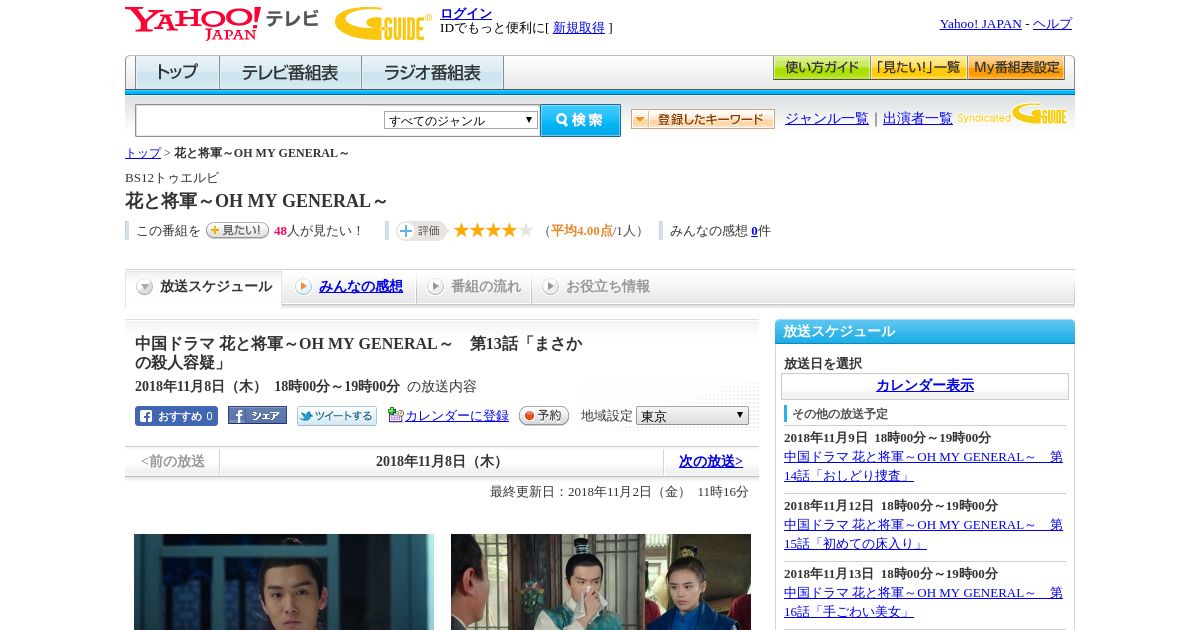Click the left drama scene thumbnail
The image size is (1200, 630).
[284, 582]
